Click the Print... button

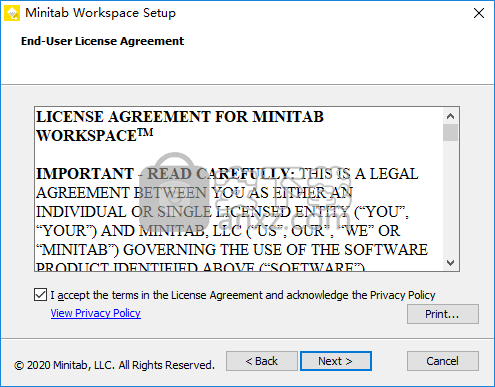point(443,314)
